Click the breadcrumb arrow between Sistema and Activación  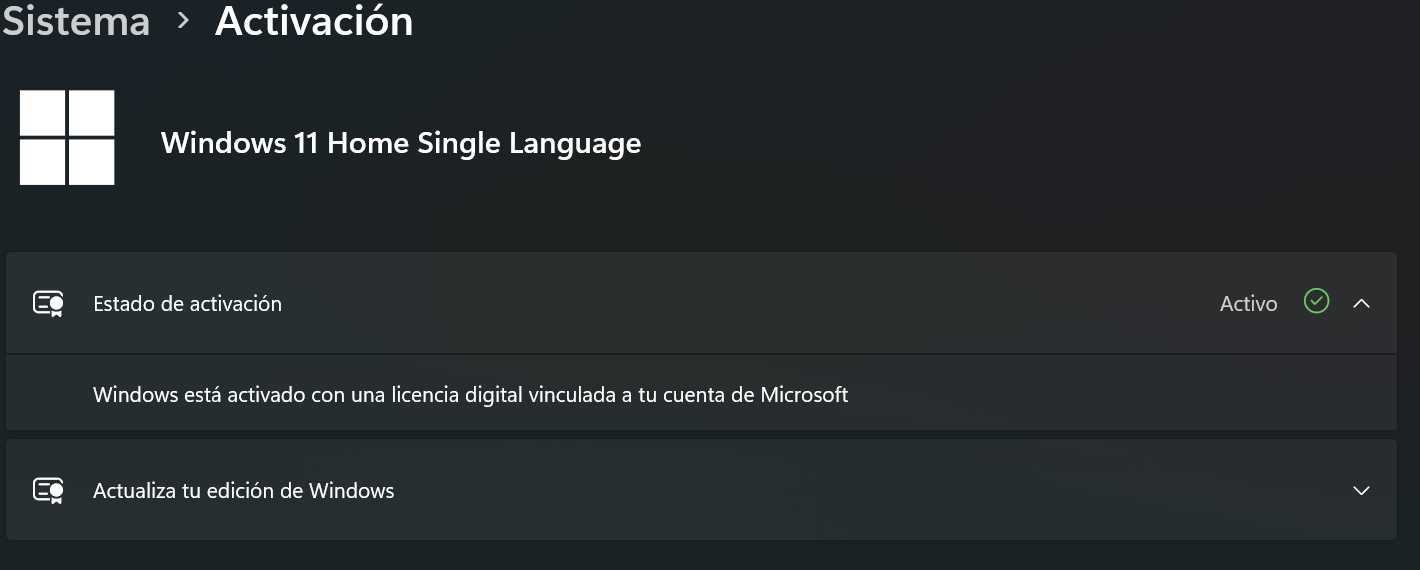pyautogui.click(x=182, y=20)
